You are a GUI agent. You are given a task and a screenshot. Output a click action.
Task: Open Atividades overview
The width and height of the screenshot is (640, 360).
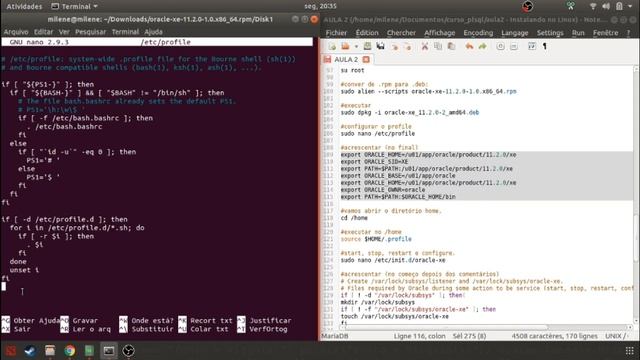point(24,6)
